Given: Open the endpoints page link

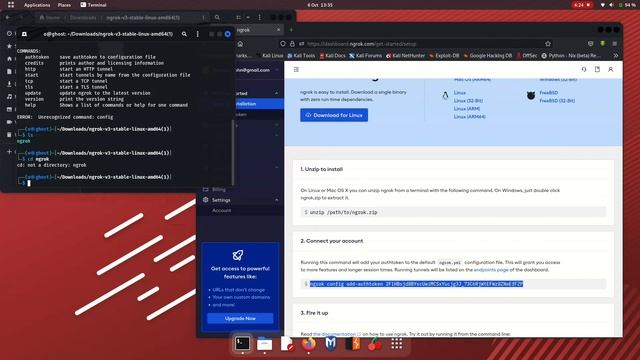Looking at the screenshot, I should coord(491,270).
